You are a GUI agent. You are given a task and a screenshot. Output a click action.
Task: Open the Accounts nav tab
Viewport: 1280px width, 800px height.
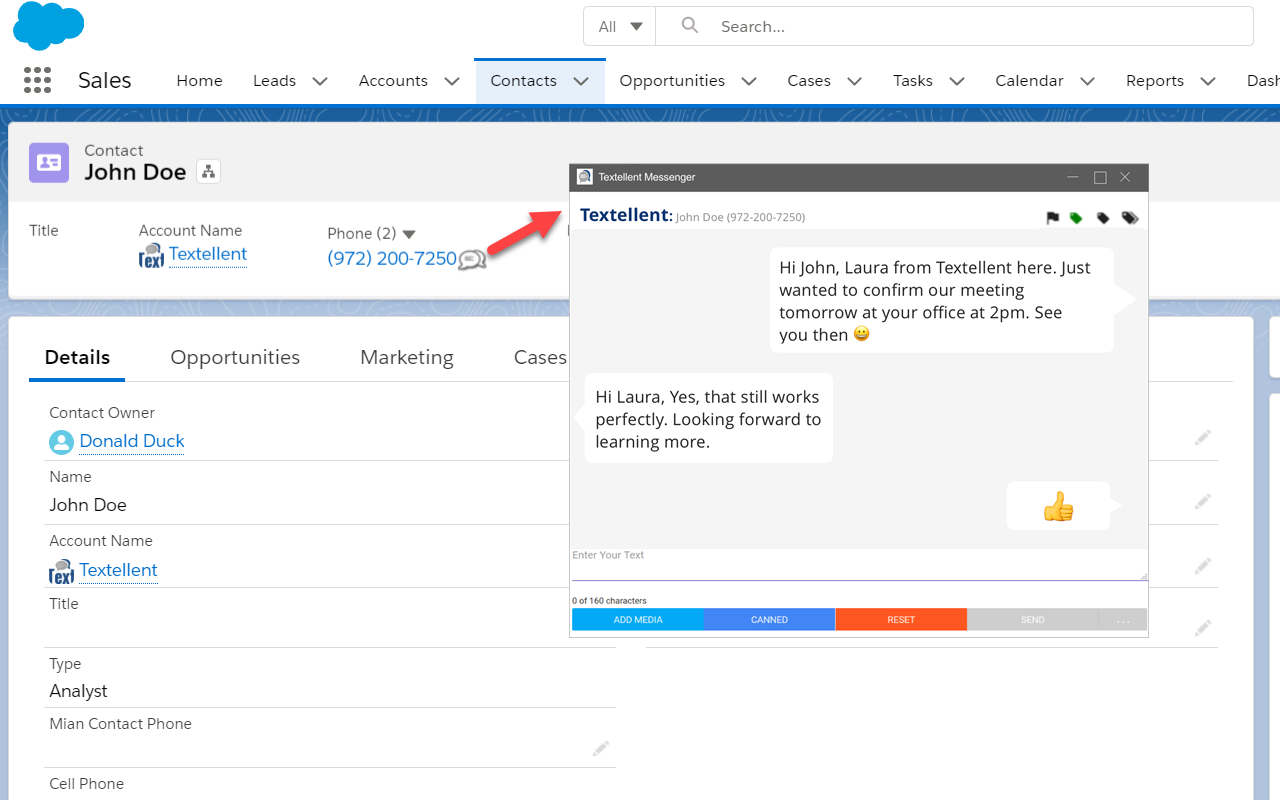pos(393,81)
